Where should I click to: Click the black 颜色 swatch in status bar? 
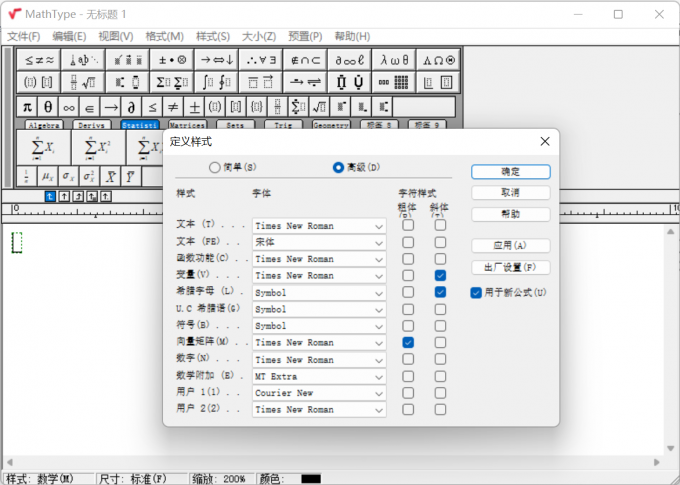(311, 479)
